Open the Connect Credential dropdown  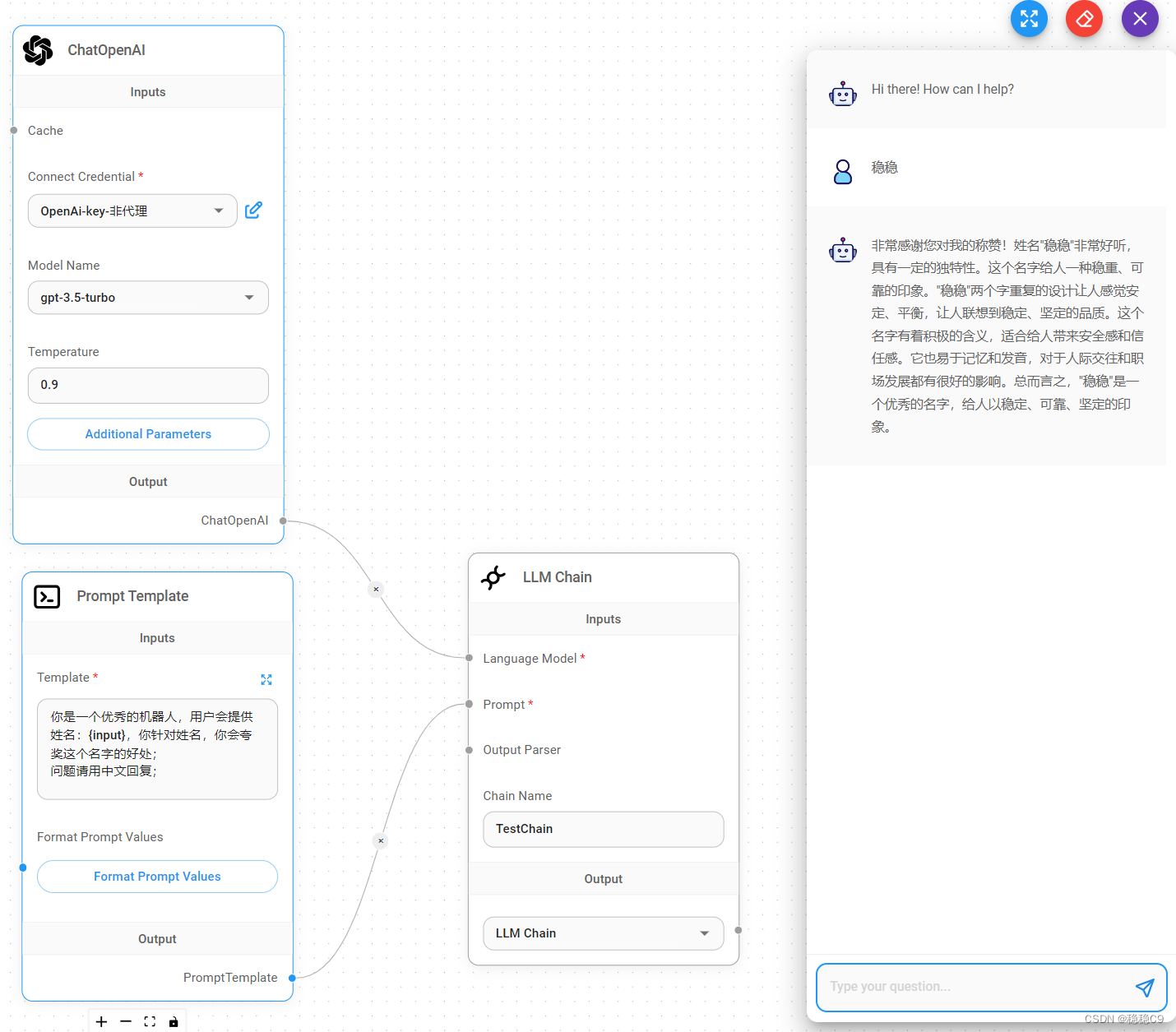tap(132, 211)
